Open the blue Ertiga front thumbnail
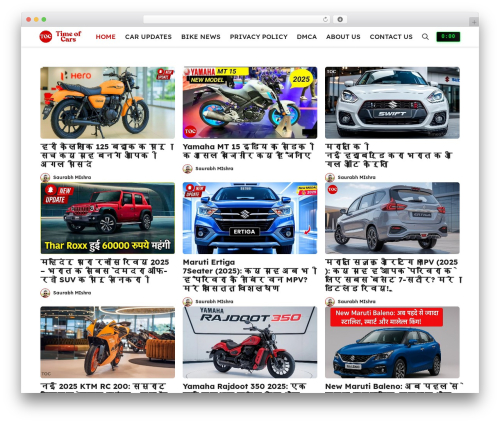The height and width of the screenshot is (423, 500). (x=250, y=218)
